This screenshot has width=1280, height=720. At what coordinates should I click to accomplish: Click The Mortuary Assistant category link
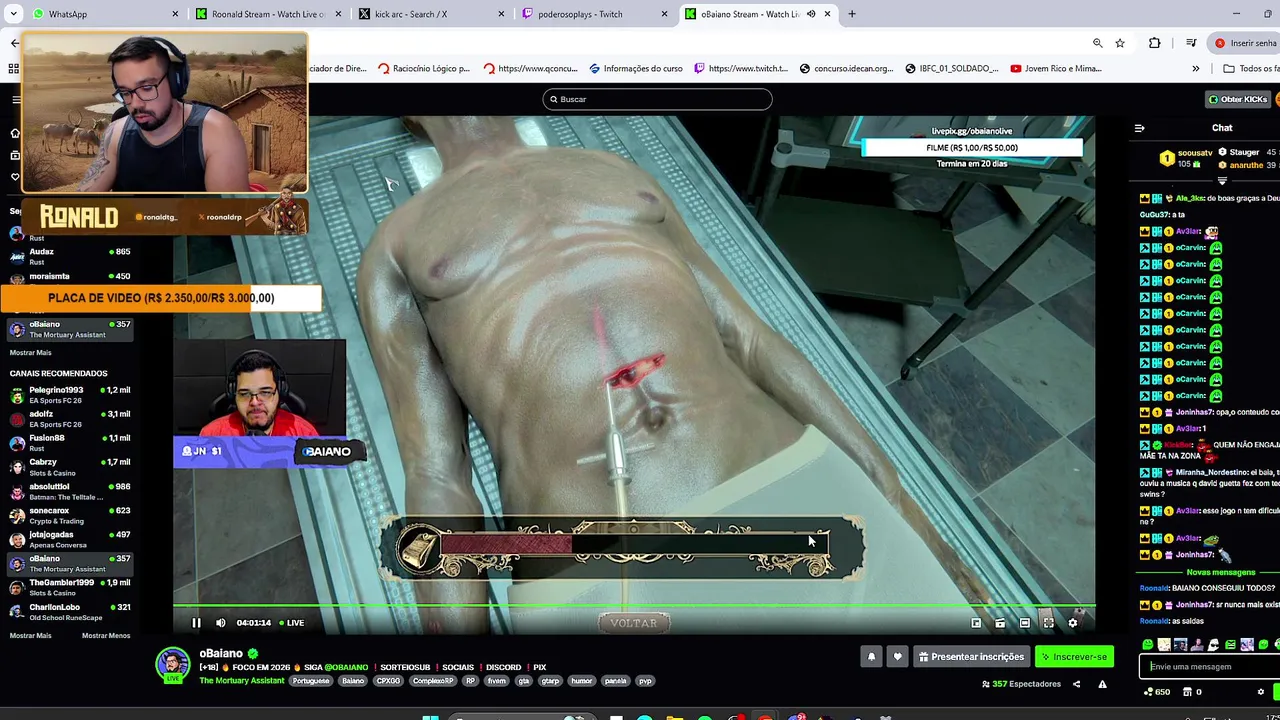click(x=242, y=681)
